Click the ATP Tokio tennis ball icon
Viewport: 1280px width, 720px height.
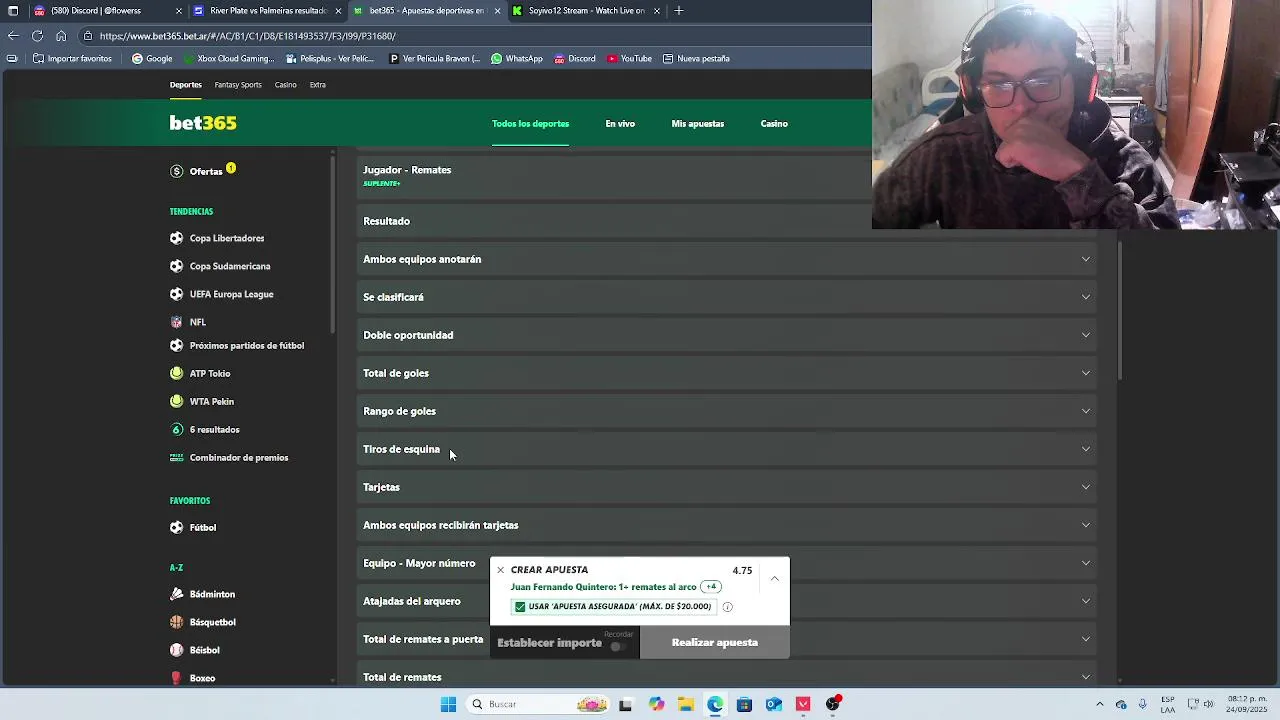click(x=177, y=373)
